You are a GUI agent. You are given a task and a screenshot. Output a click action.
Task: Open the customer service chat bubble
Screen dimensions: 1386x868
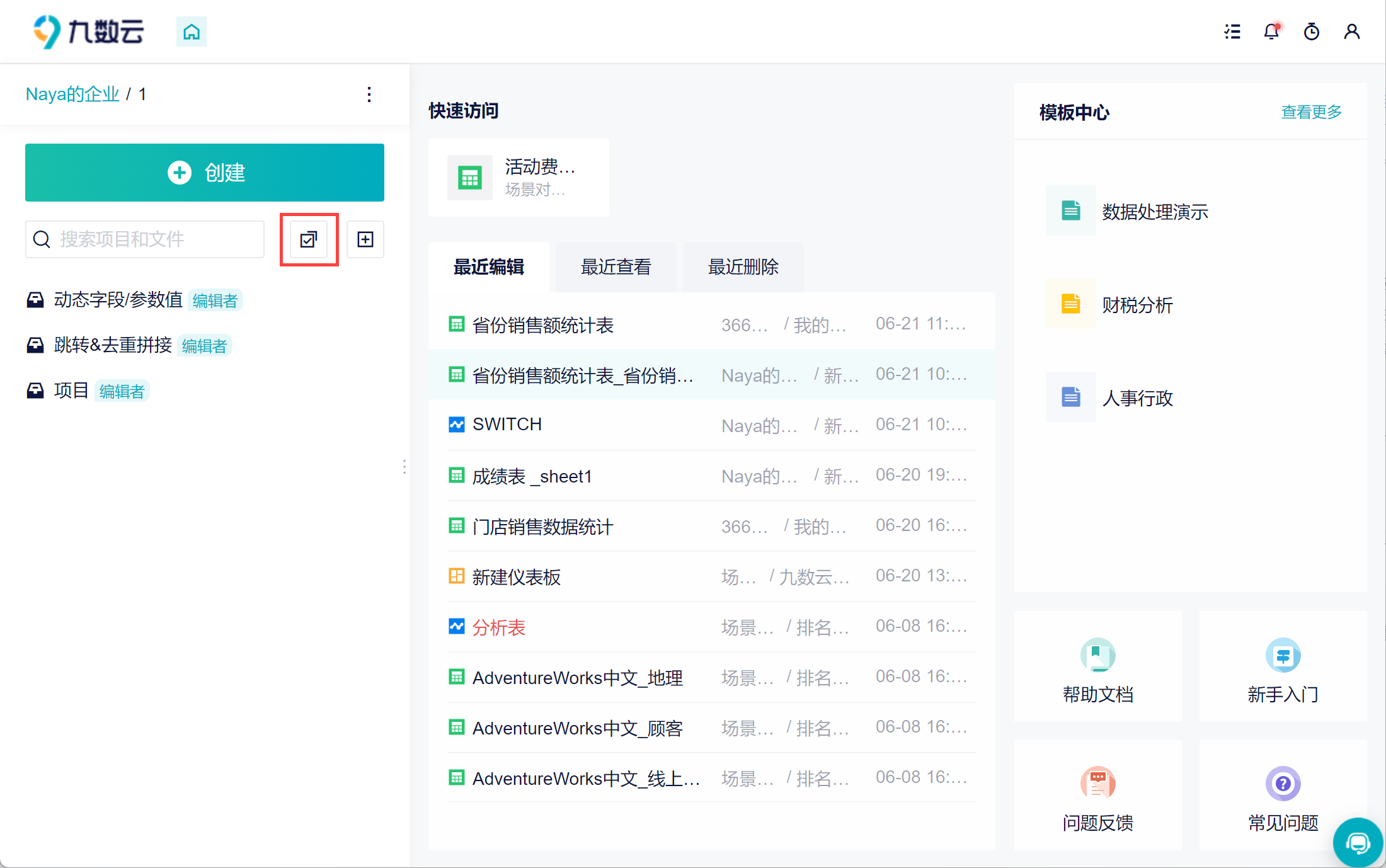pyautogui.click(x=1358, y=842)
